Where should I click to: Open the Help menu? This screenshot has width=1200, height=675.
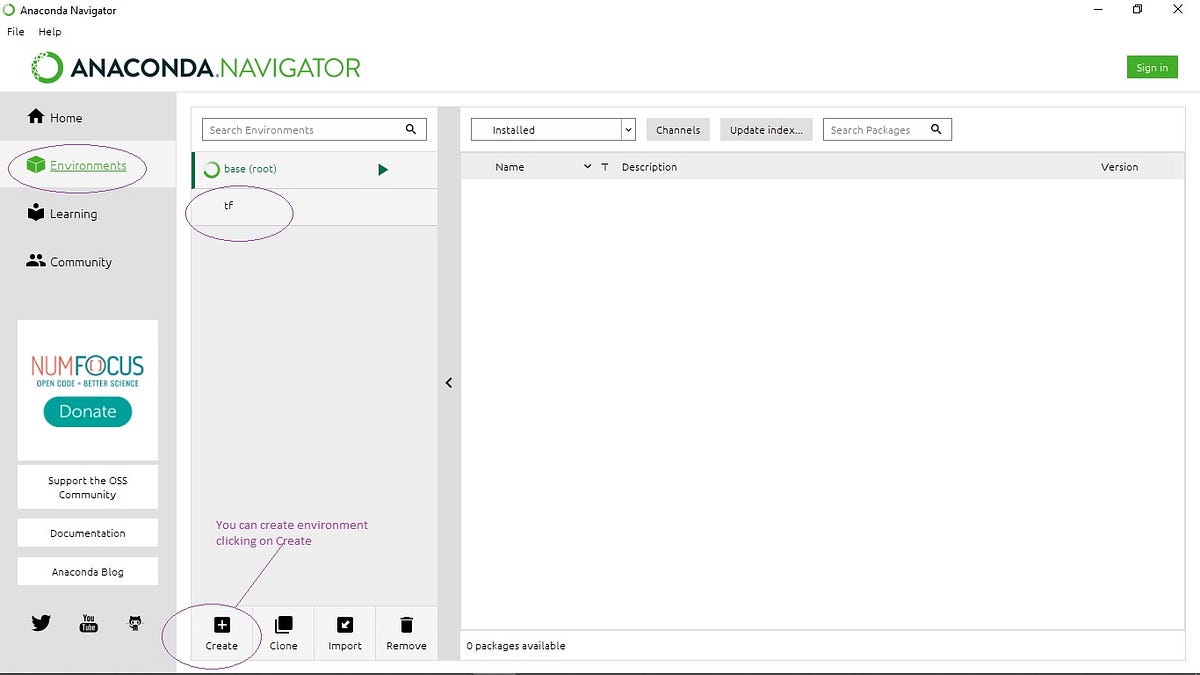[x=50, y=32]
